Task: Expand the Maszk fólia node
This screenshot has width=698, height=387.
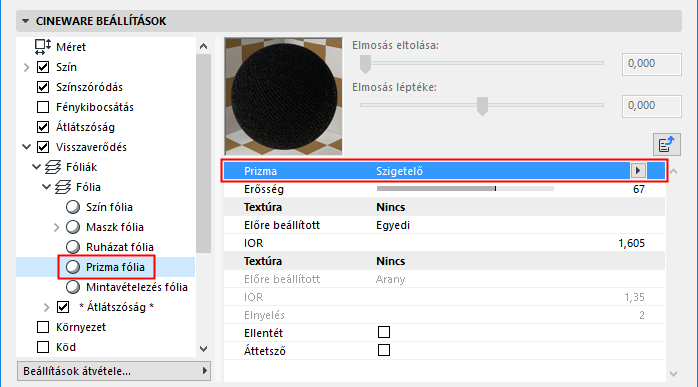Action: point(56,227)
